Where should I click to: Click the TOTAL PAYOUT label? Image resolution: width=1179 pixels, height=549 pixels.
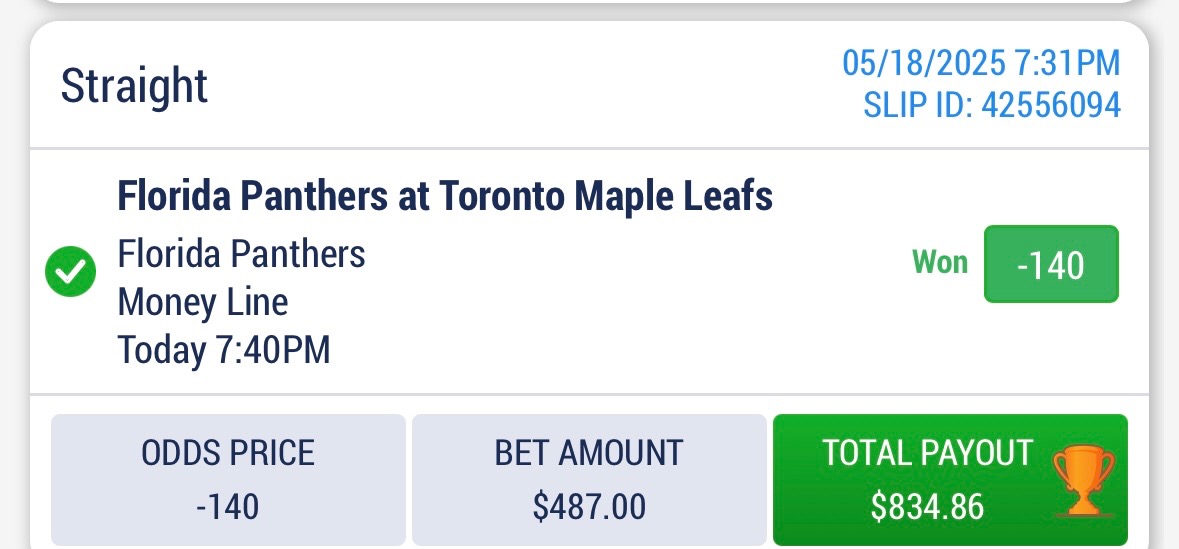[x=928, y=453]
